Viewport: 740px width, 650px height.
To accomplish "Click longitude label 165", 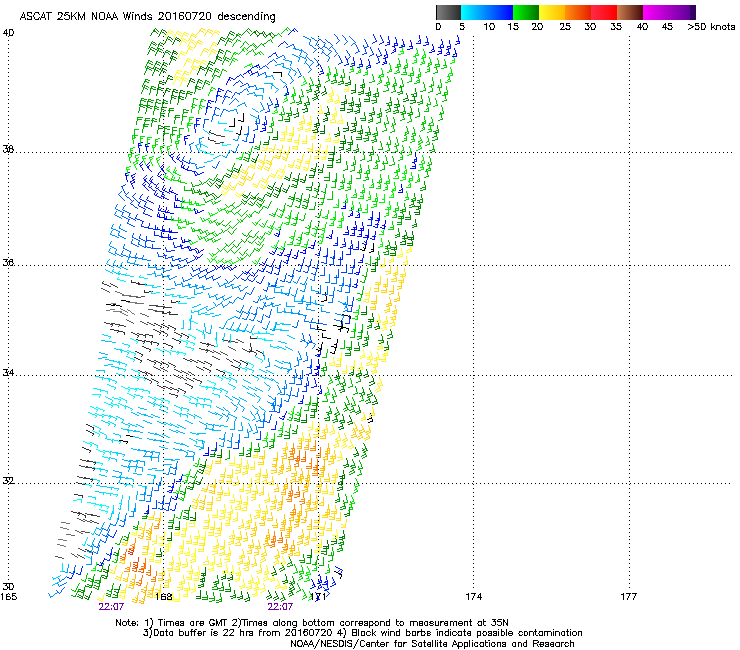I will (x=9, y=597).
